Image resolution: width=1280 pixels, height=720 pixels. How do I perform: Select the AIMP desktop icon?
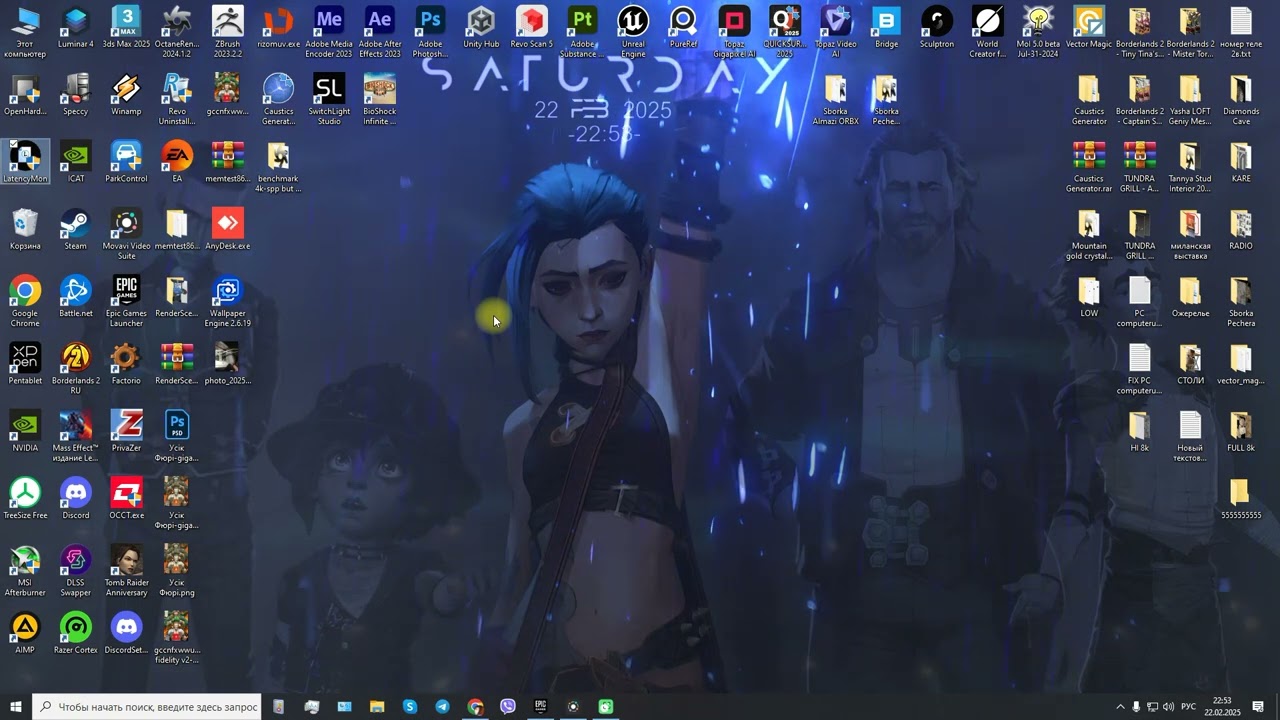point(25,633)
